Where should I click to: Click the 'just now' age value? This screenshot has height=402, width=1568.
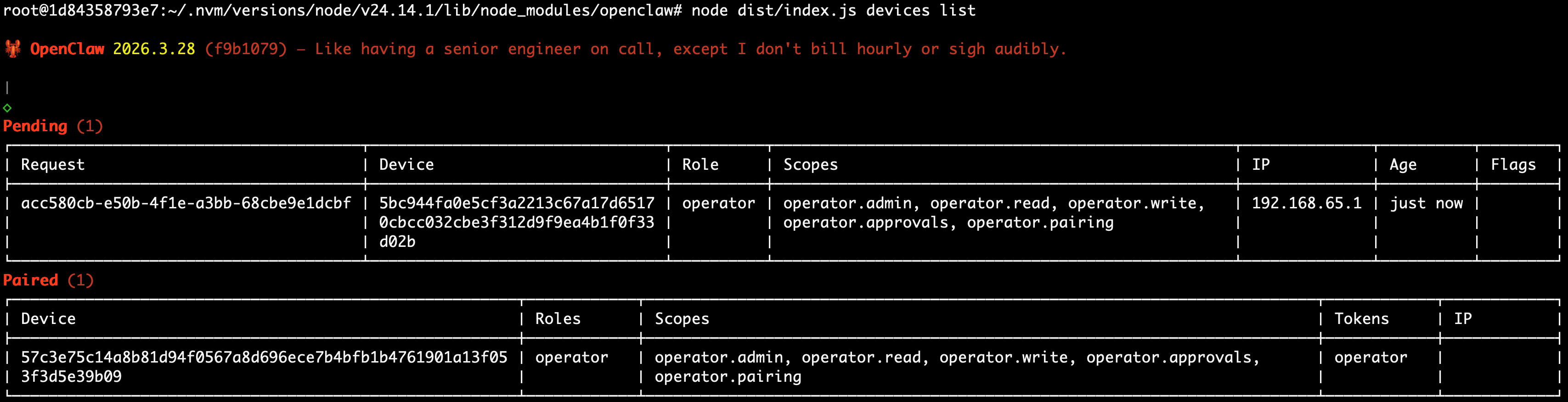coord(1426,203)
